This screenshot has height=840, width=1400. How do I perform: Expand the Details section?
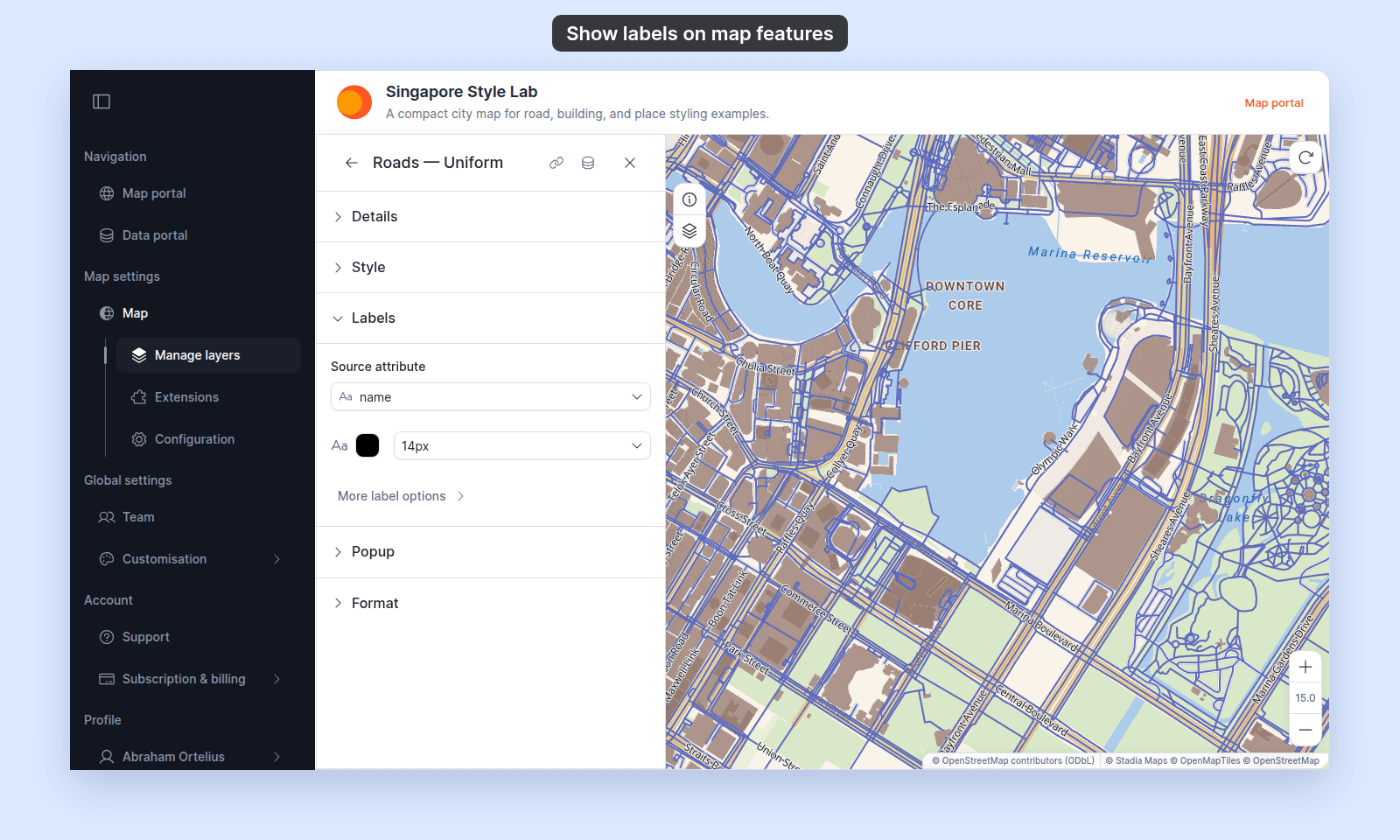[x=490, y=216]
